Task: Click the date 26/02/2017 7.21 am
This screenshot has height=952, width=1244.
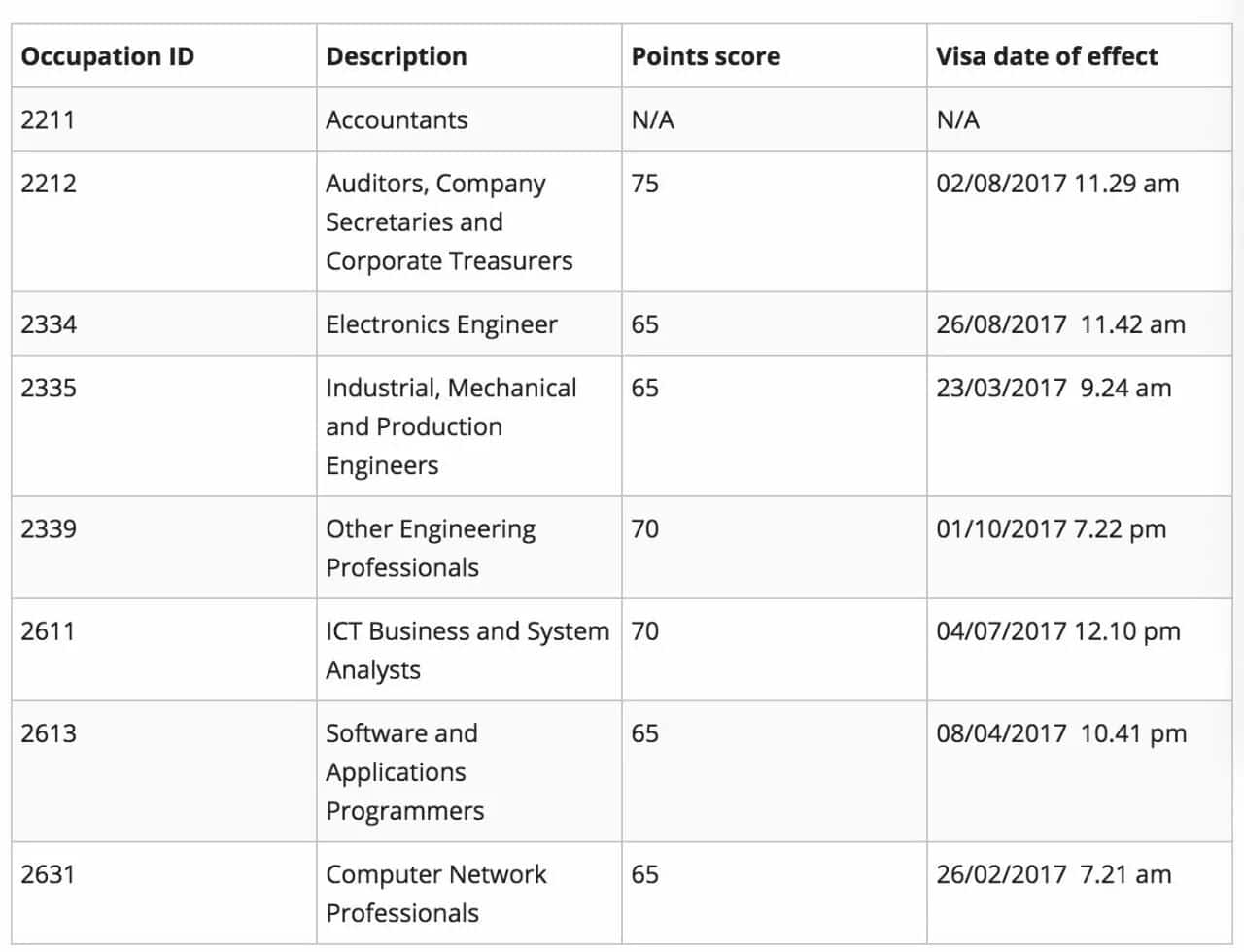Action: 1054,874
